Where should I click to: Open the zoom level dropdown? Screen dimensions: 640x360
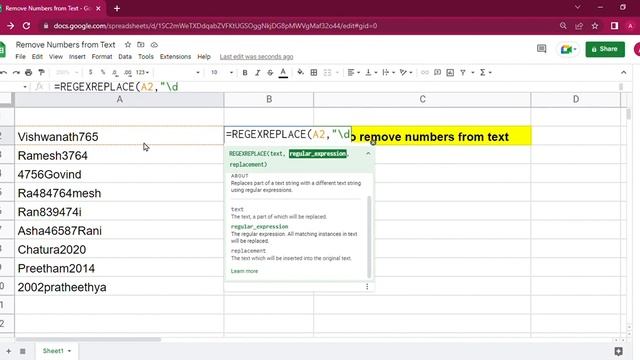[67, 73]
